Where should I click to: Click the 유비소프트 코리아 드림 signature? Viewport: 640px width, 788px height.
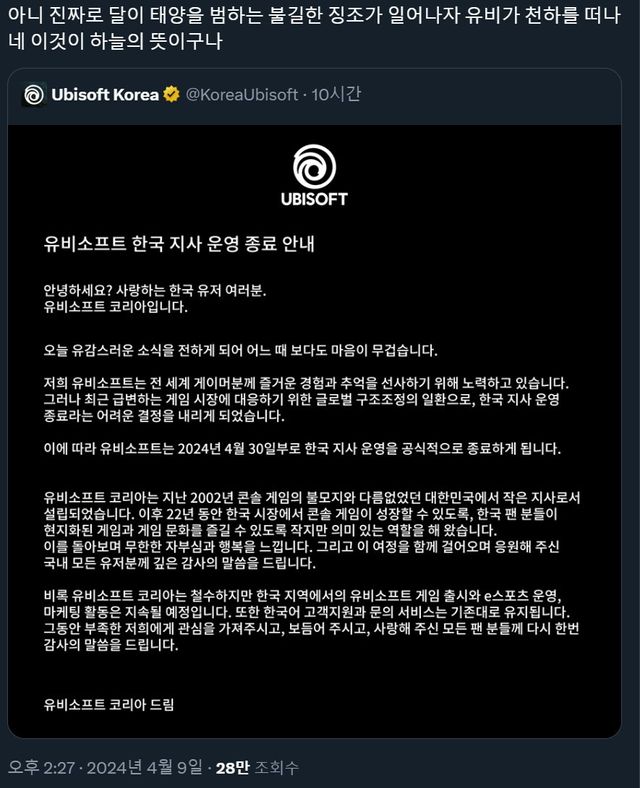[109, 705]
